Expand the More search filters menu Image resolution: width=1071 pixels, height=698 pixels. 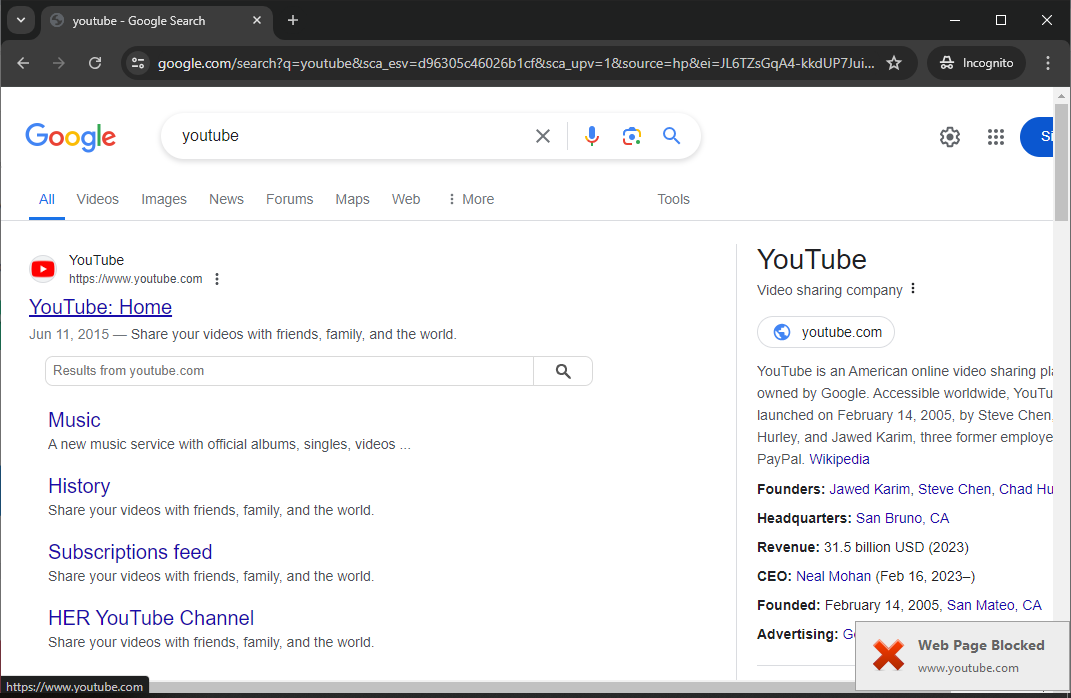pyautogui.click(x=471, y=199)
